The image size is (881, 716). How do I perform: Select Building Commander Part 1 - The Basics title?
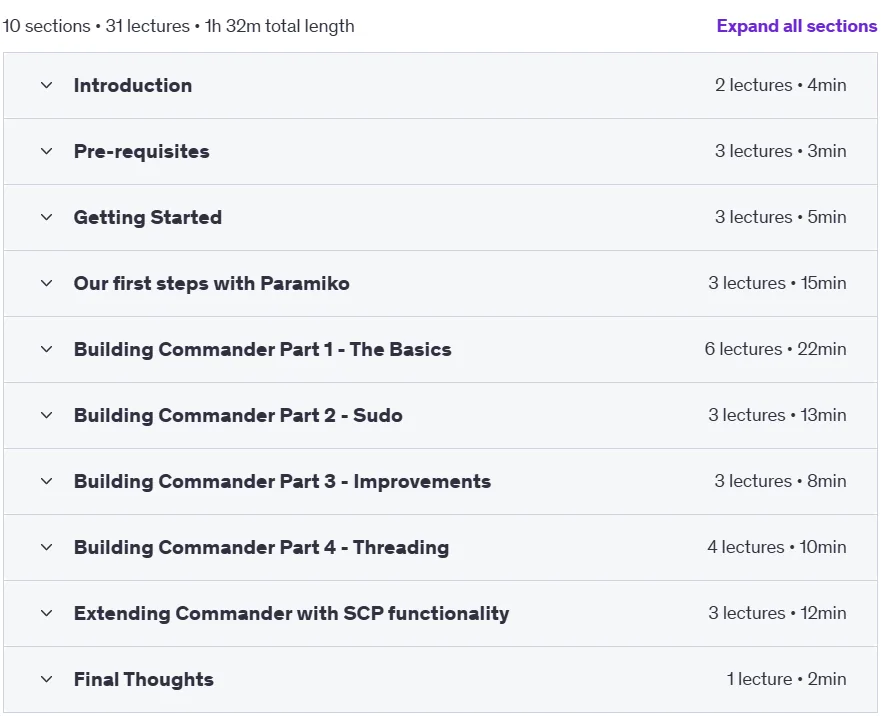262,349
